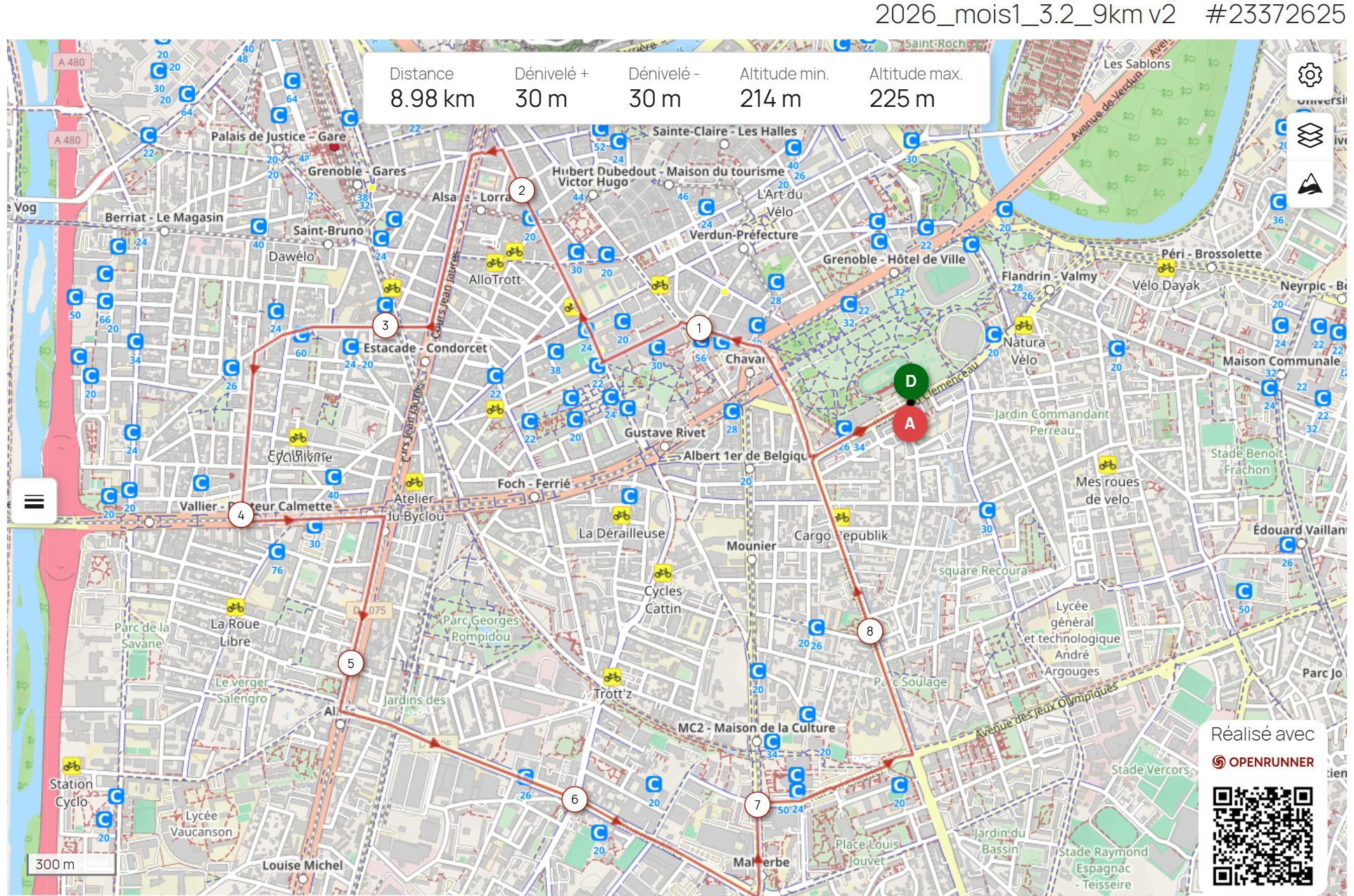Open the hamburger menu button
This screenshot has width=1354, height=896.
click(x=34, y=501)
